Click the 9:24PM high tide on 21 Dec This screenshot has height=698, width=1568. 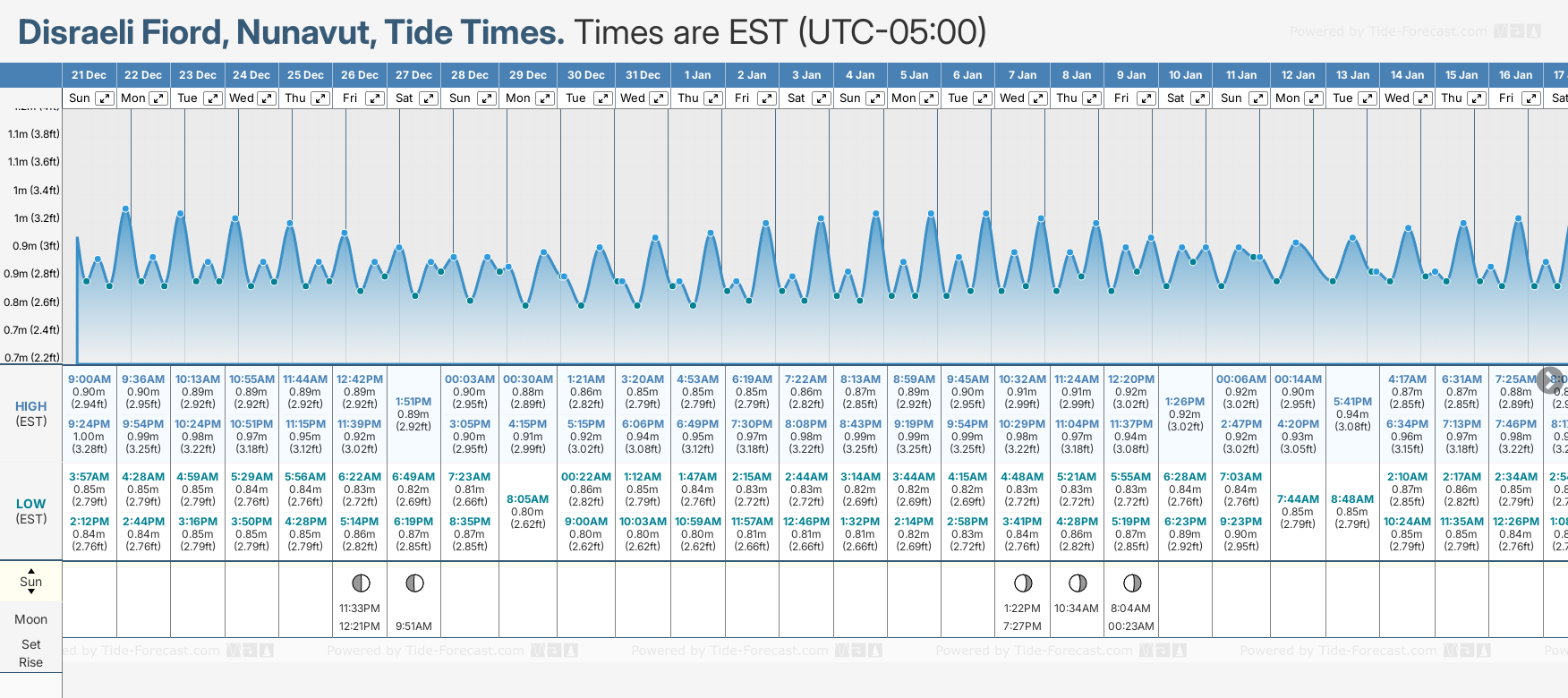click(89, 424)
